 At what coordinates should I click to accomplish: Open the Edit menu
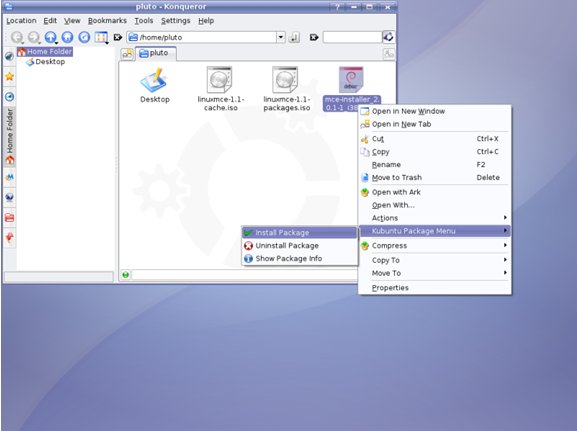coord(50,21)
